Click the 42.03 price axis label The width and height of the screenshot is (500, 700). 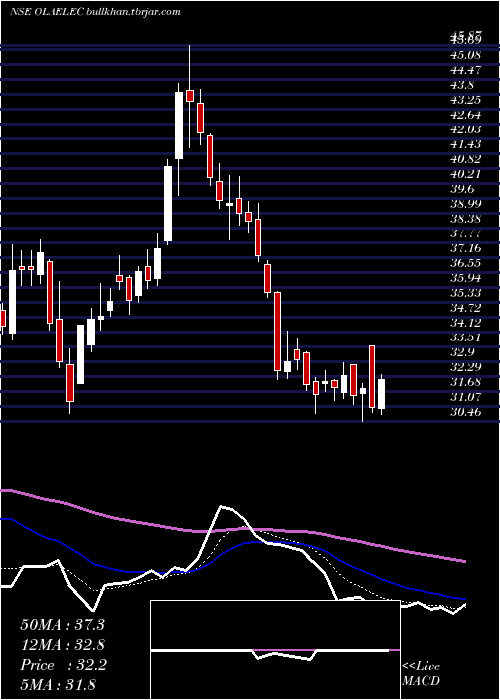(x=467, y=129)
